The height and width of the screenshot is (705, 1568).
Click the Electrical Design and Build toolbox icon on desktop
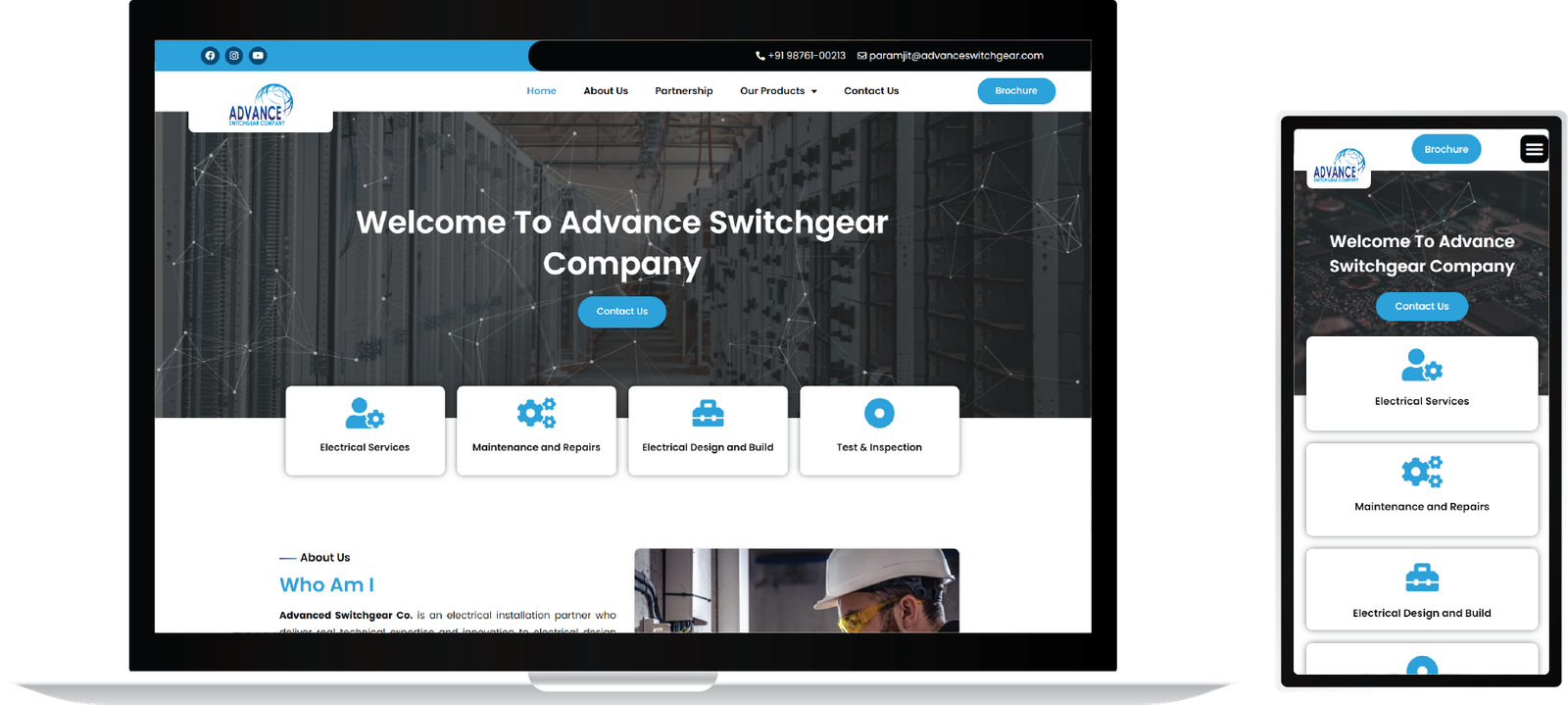tap(708, 414)
